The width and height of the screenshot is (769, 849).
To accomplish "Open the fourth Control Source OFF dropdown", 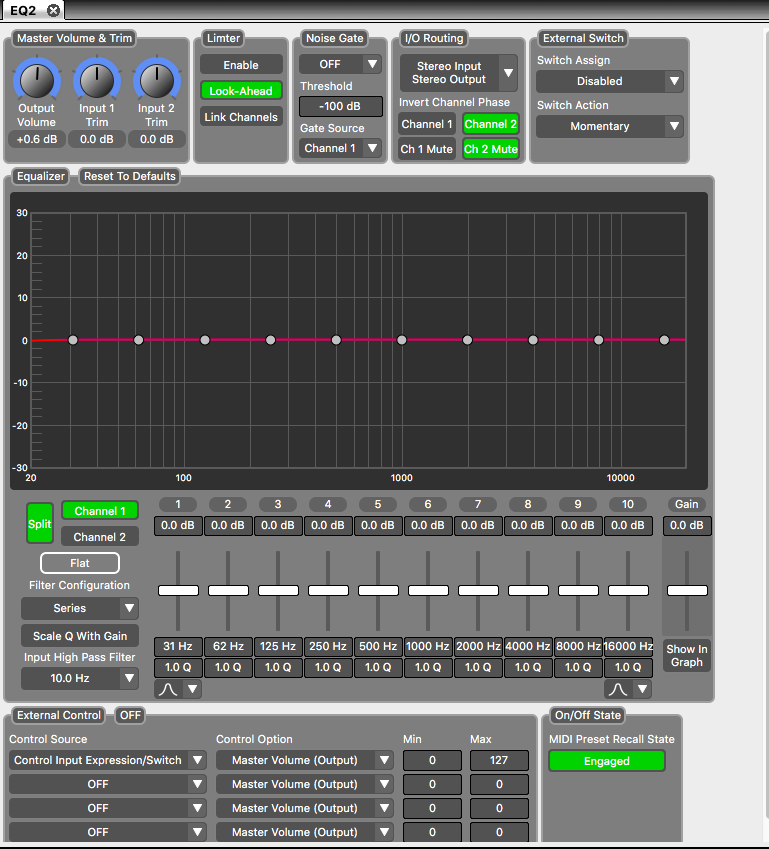I will [x=107, y=832].
